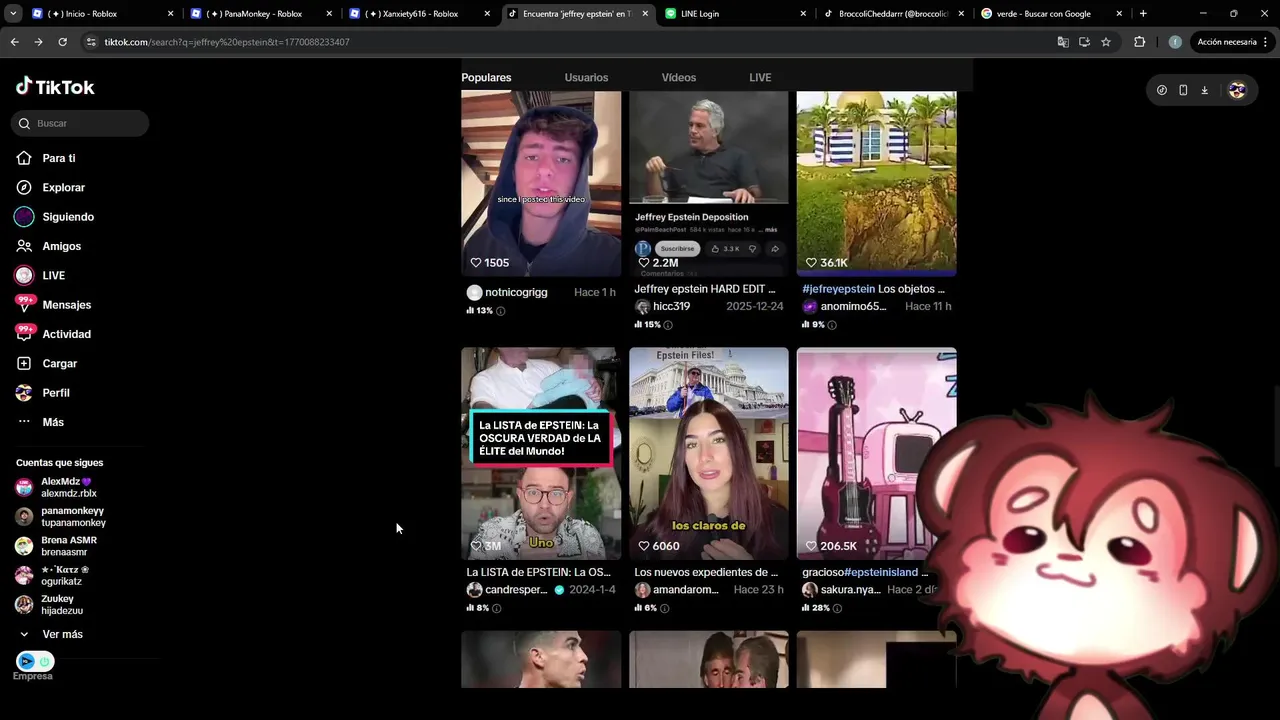
Task: Open the Perfil avatar icon
Action: tap(24, 392)
